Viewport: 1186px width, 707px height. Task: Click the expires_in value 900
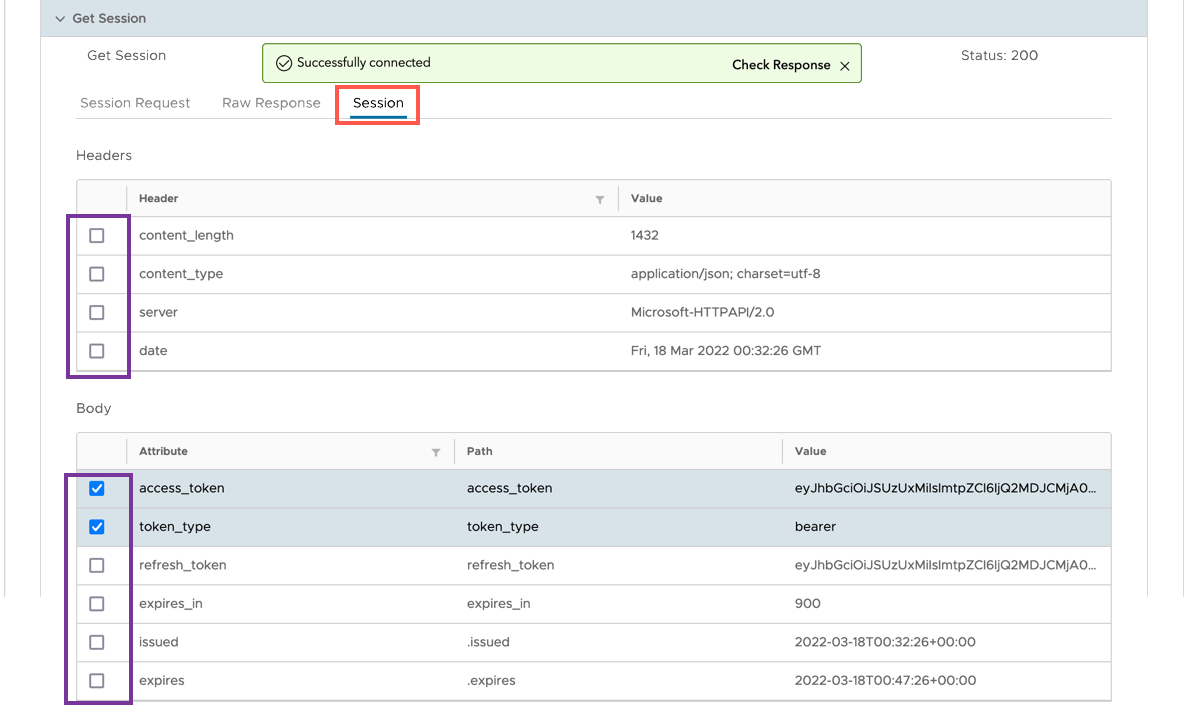tap(807, 604)
